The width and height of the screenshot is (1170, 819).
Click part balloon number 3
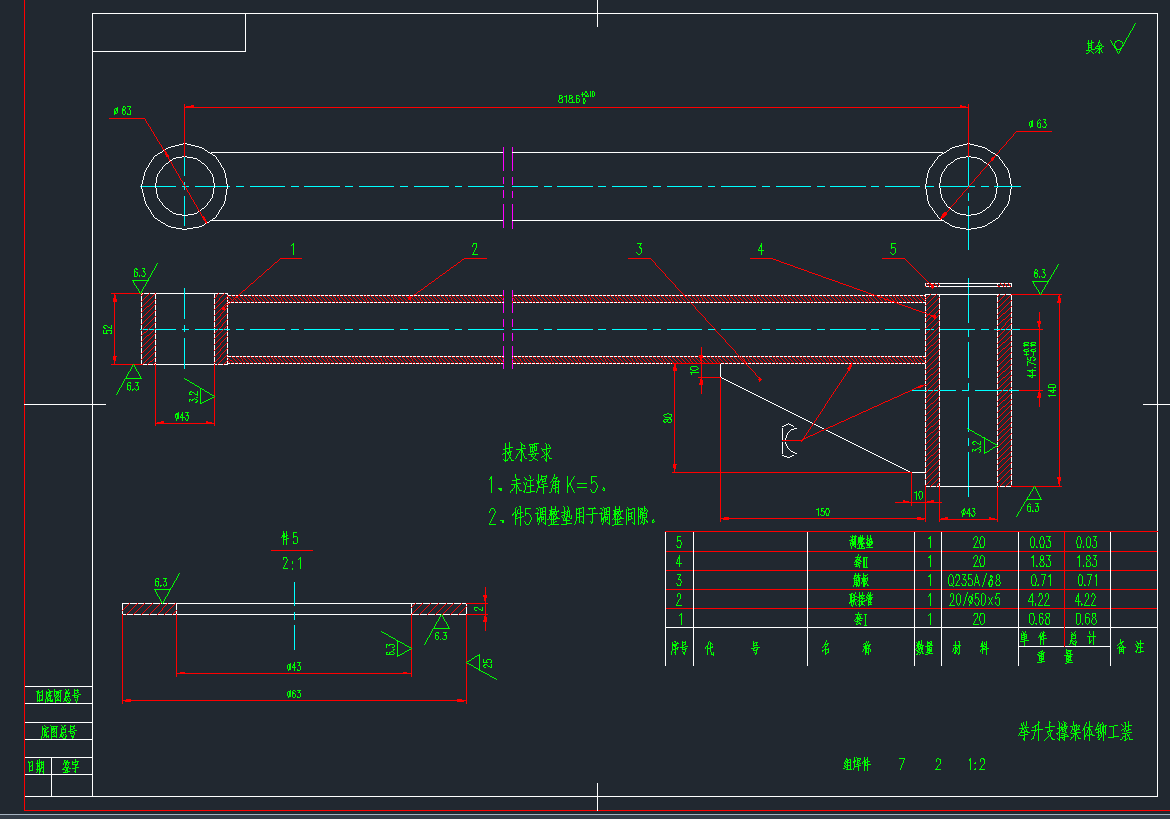tap(639, 249)
